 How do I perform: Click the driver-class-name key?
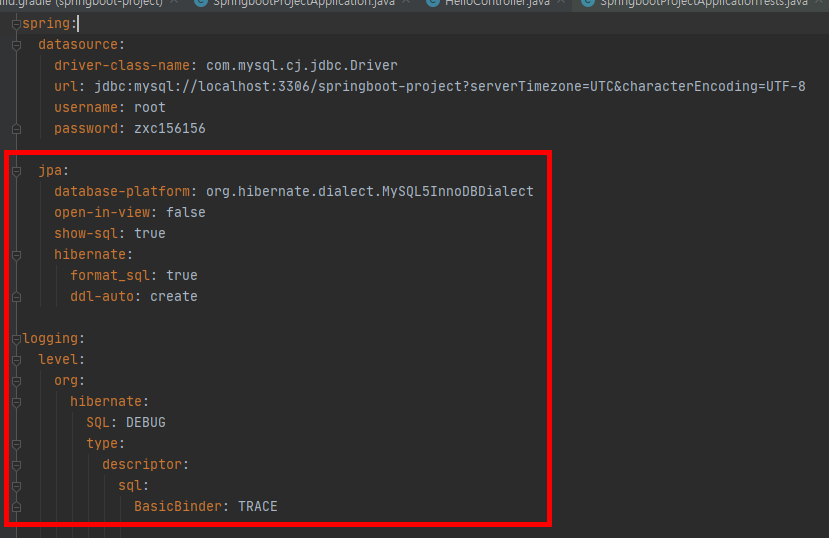pyautogui.click(x=122, y=66)
